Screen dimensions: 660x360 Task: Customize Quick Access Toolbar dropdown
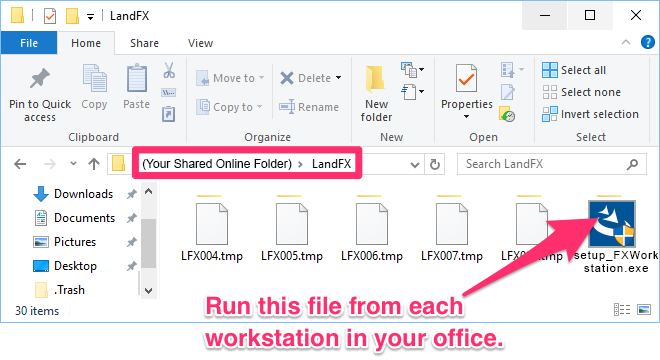90,17
